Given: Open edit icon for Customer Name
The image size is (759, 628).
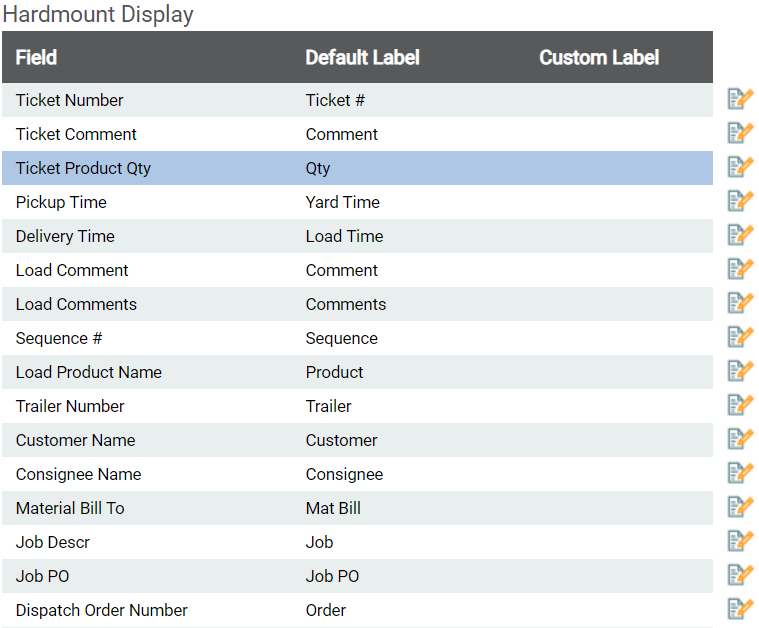Looking at the screenshot, I should [740, 439].
